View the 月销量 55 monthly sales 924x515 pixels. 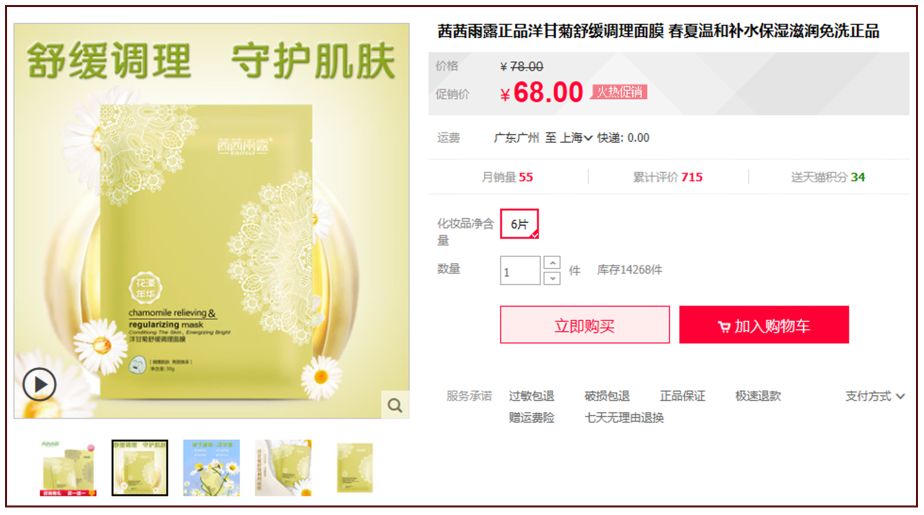[507, 177]
